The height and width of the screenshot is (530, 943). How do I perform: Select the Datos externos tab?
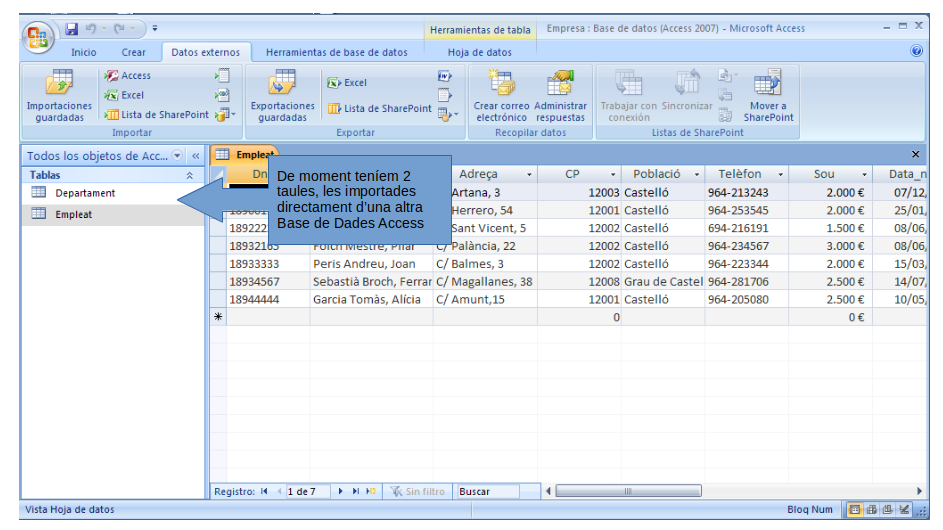click(206, 52)
